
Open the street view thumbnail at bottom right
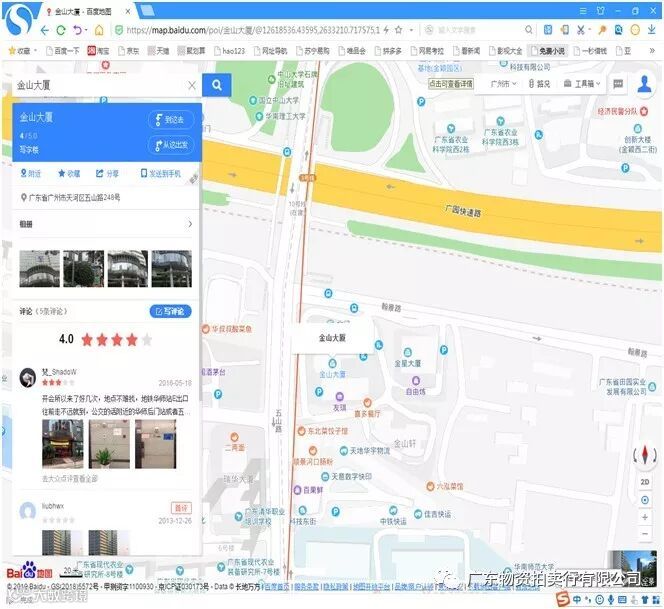[x=632, y=567]
